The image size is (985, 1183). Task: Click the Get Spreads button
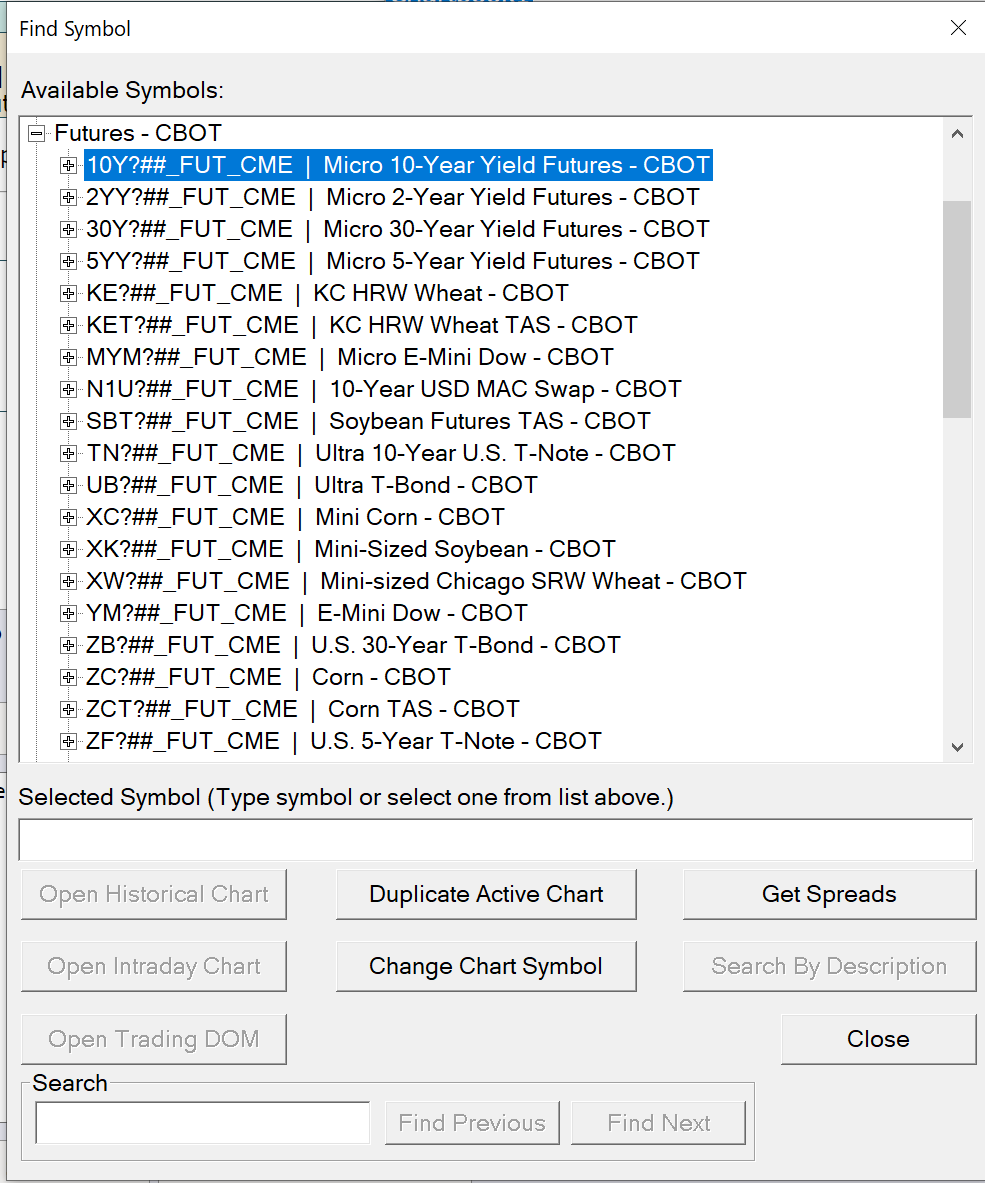pos(830,894)
